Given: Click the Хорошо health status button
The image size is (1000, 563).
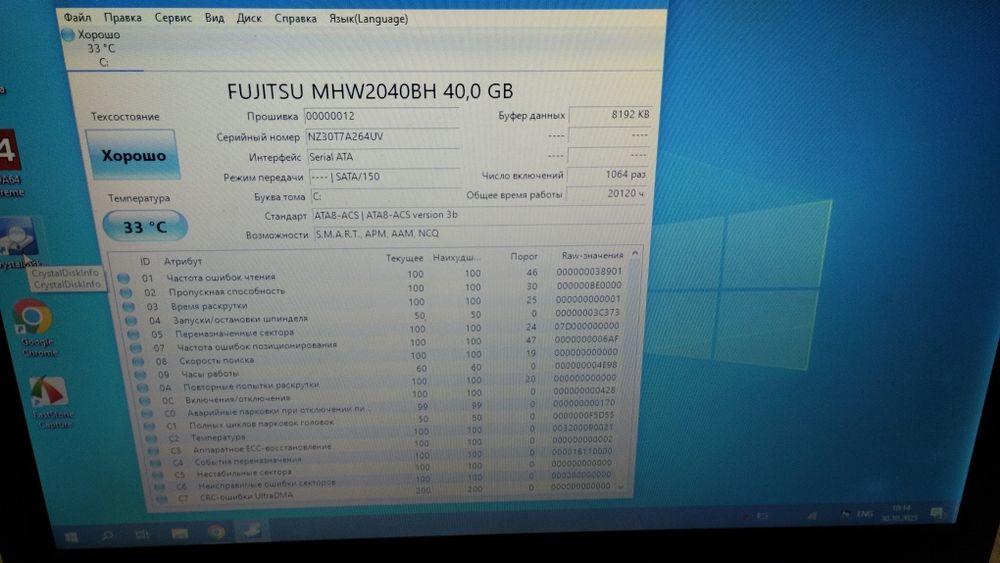Looking at the screenshot, I should 133,155.
